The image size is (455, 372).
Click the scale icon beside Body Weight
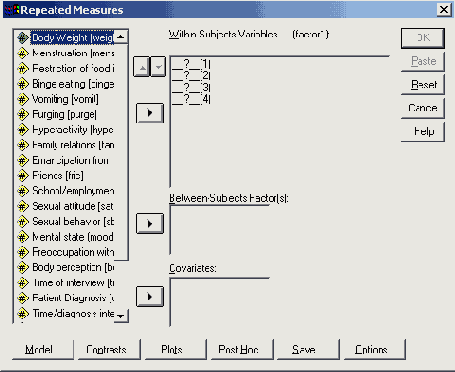[23, 38]
